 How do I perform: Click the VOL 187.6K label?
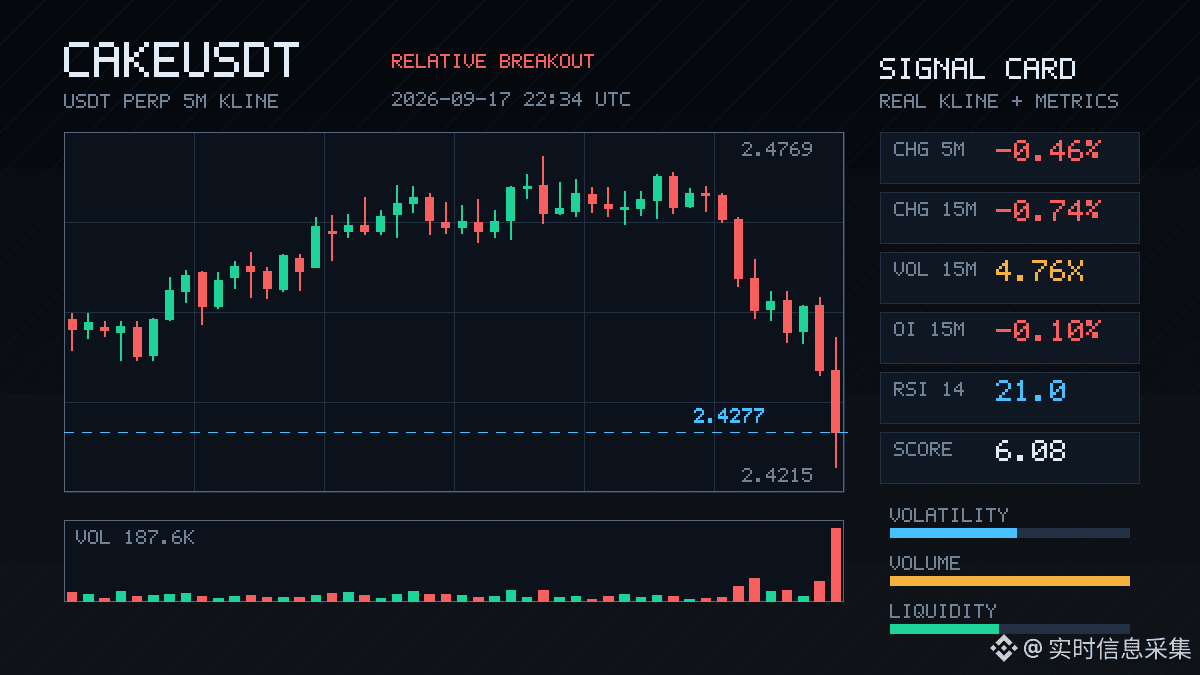[x=135, y=538]
